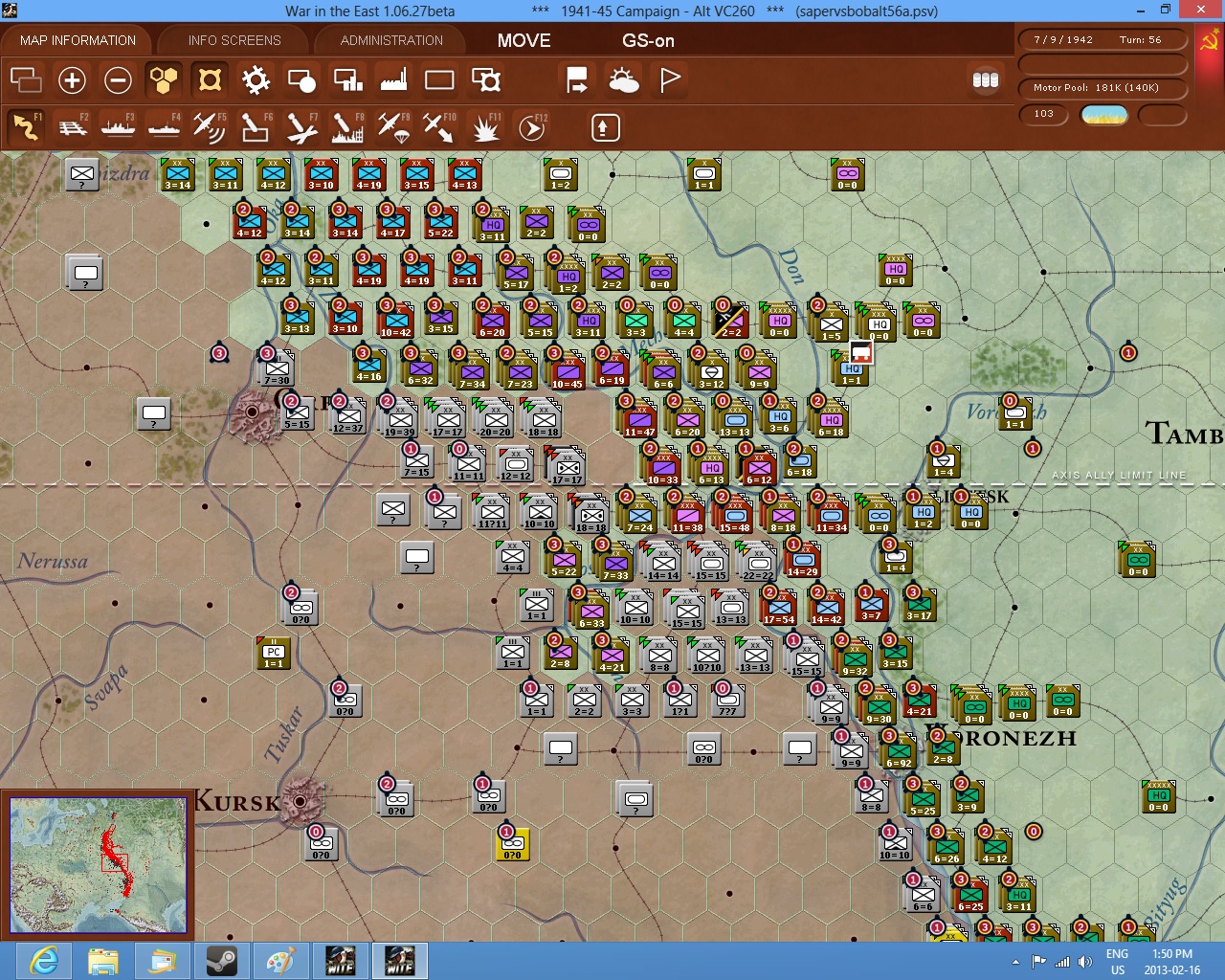The height and width of the screenshot is (980, 1225).
Task: Click the minimap overview thumbnail
Action: coord(98,865)
